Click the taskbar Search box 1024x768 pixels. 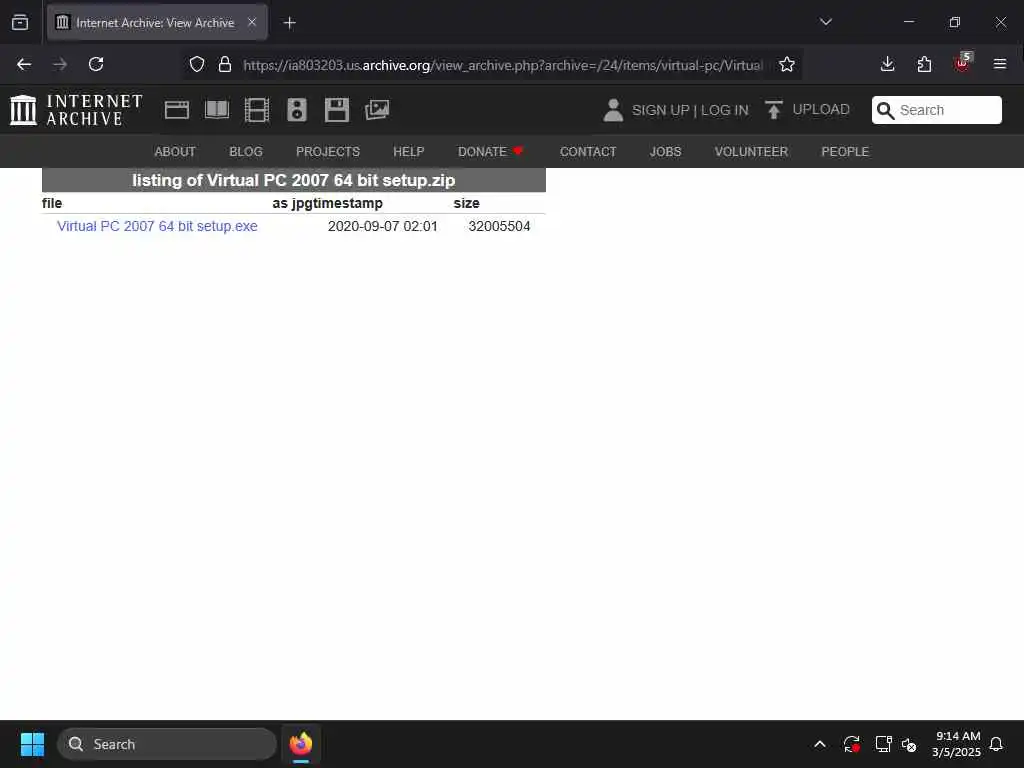167,744
